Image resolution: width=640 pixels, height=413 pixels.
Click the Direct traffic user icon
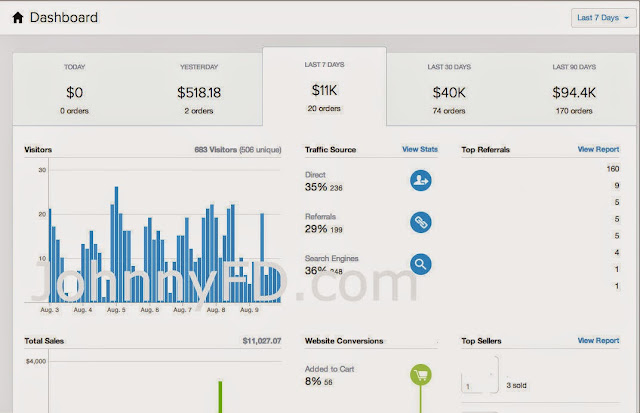[x=420, y=180]
